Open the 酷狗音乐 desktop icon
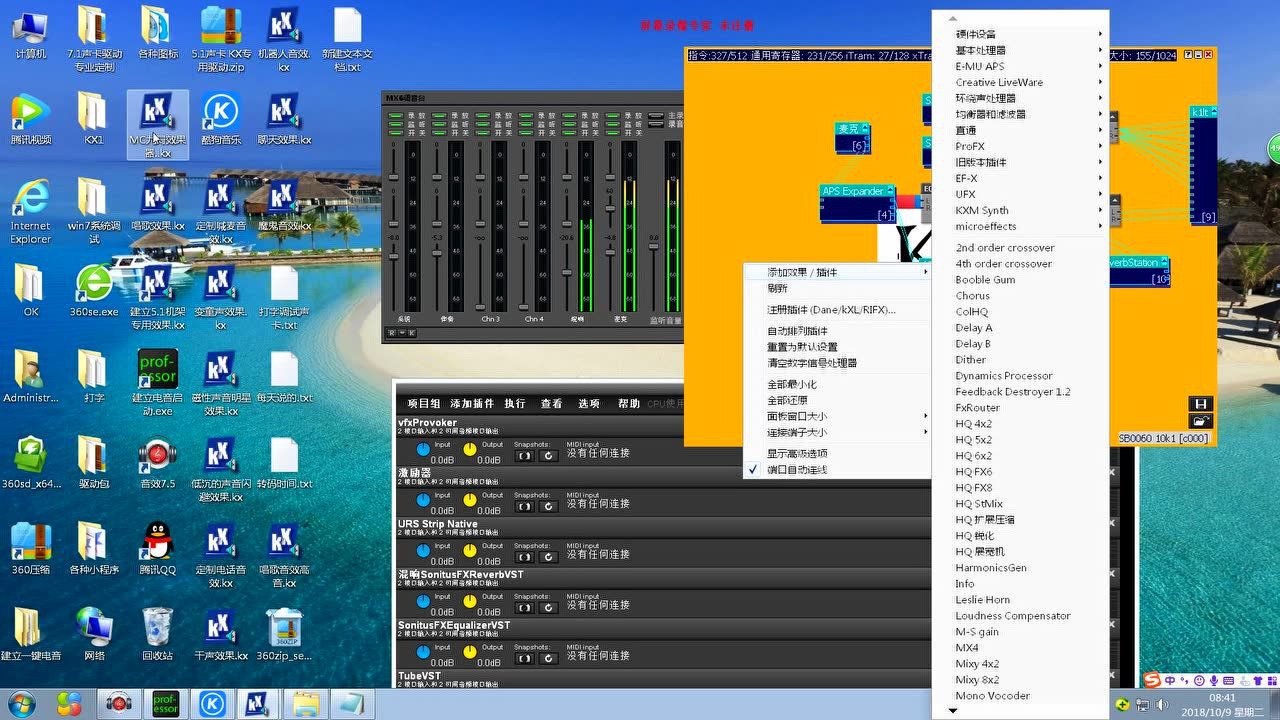Screen dimensions: 1280x720 tap(220, 120)
